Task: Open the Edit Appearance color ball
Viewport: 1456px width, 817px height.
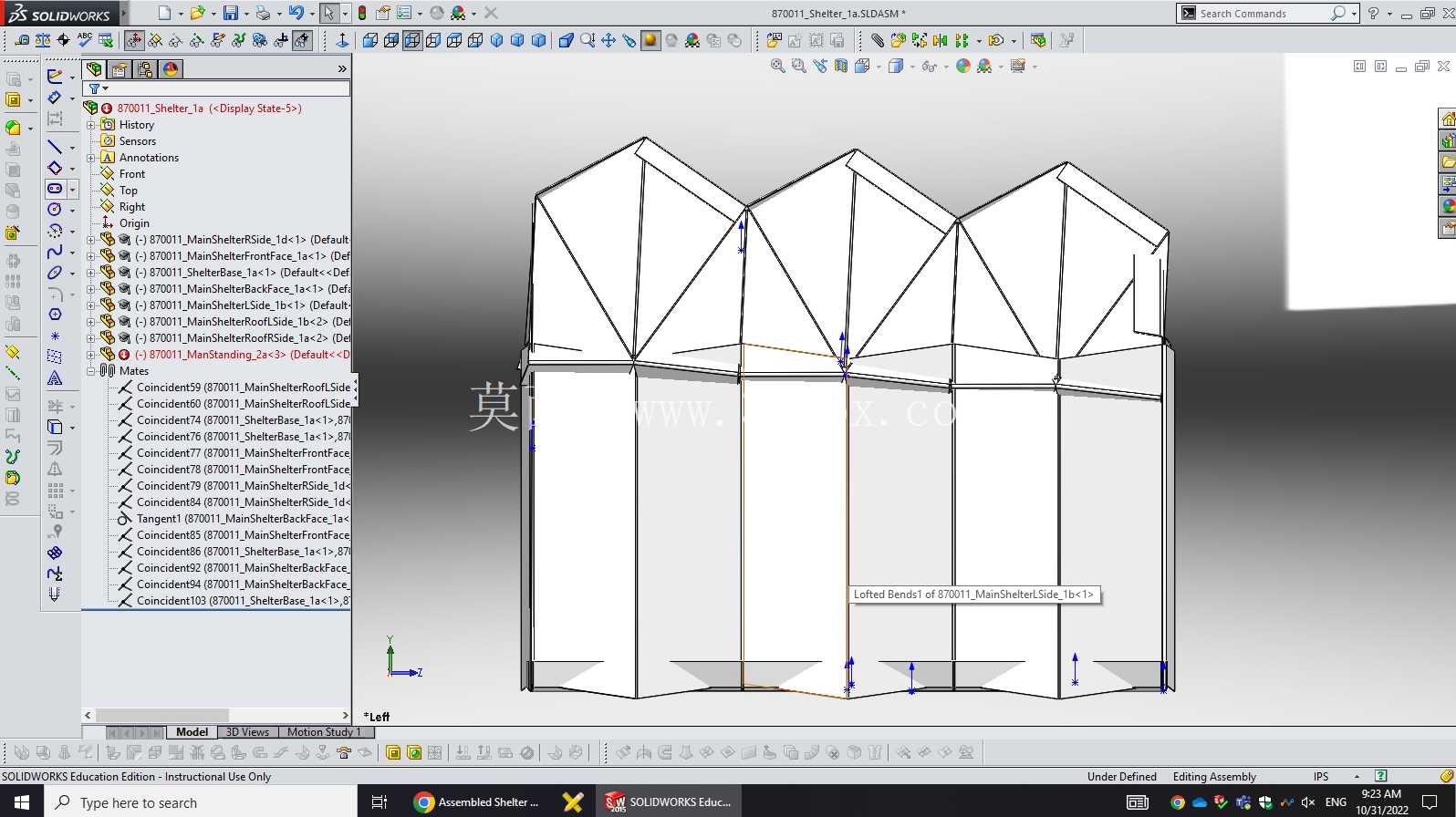Action: pos(962,66)
